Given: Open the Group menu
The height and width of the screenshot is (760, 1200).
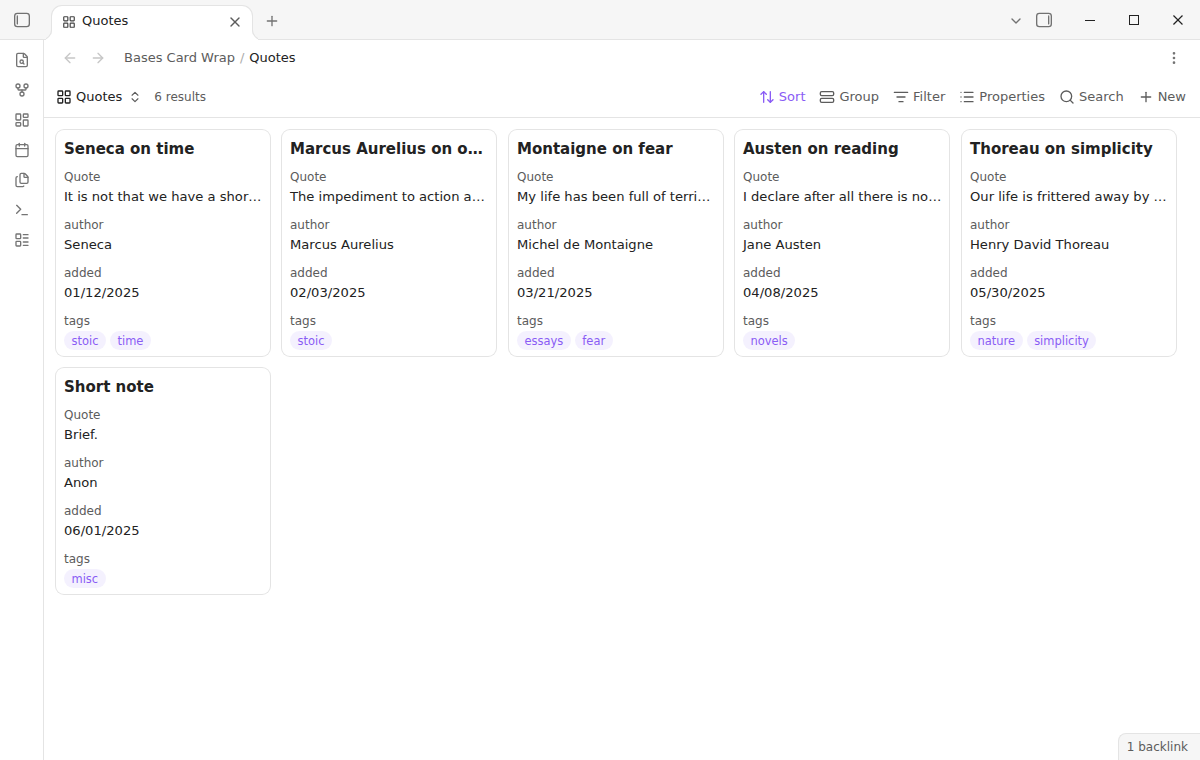Looking at the screenshot, I should click(x=849, y=97).
